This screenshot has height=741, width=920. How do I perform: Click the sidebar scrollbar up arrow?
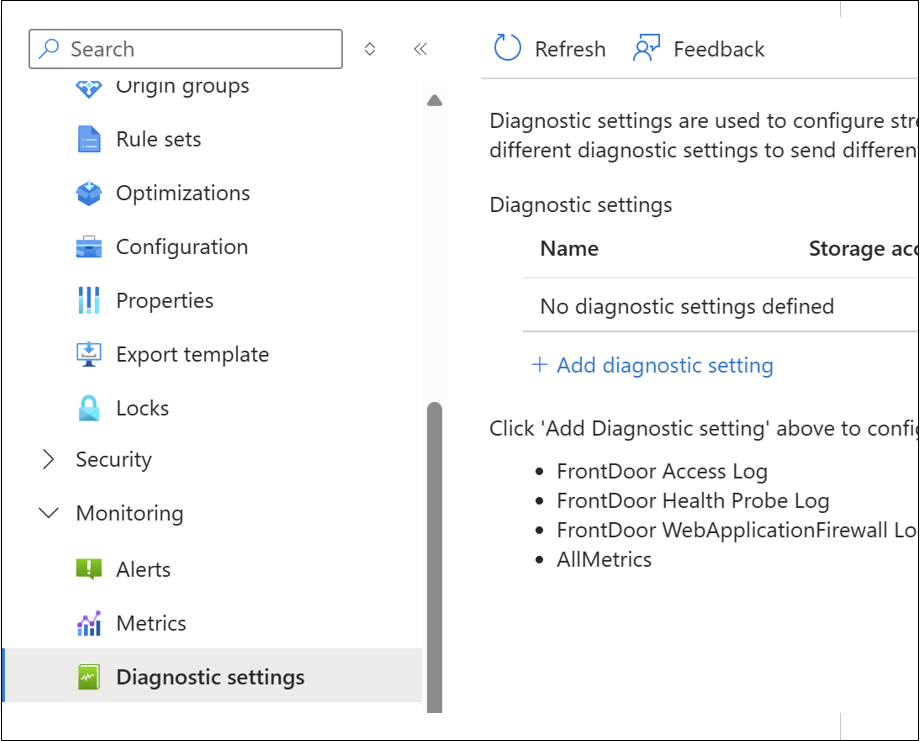[x=434, y=100]
